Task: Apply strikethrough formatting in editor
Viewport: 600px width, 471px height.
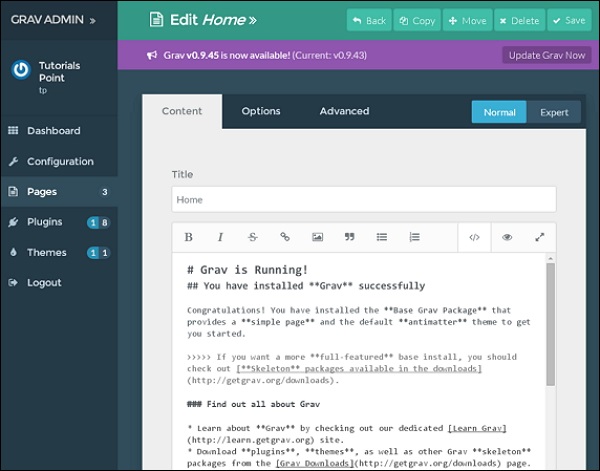Action: coord(252,237)
